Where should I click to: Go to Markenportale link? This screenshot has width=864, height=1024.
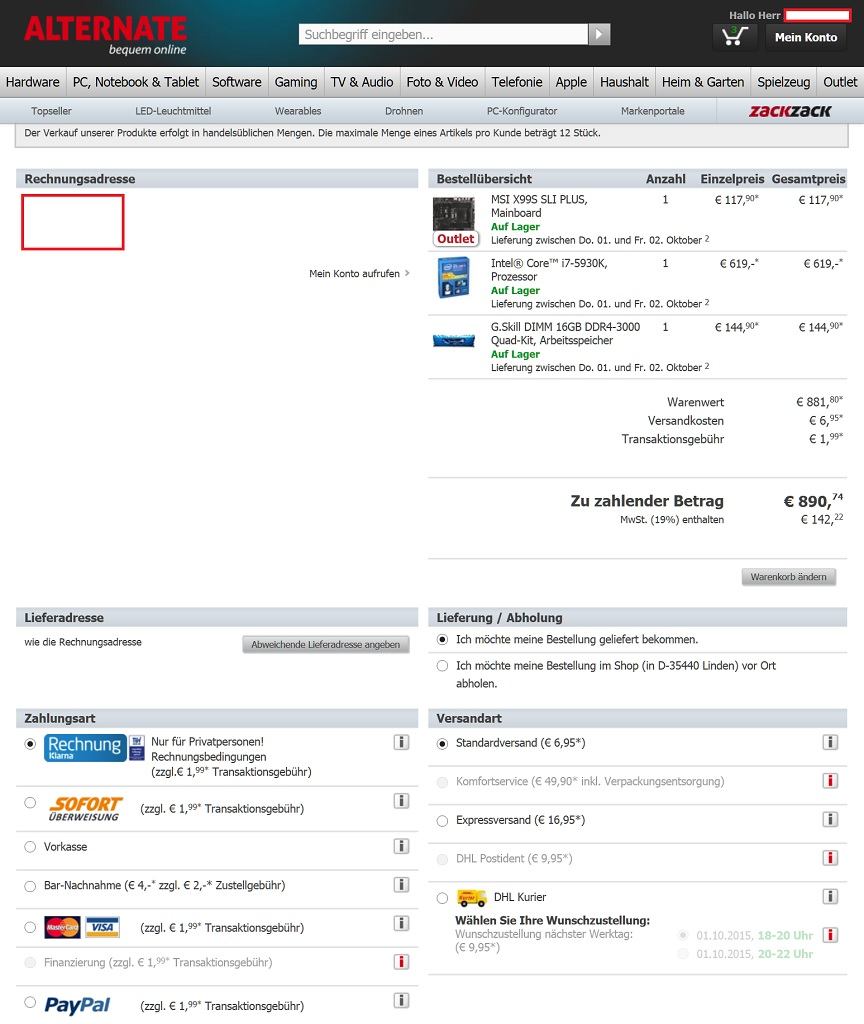click(652, 111)
